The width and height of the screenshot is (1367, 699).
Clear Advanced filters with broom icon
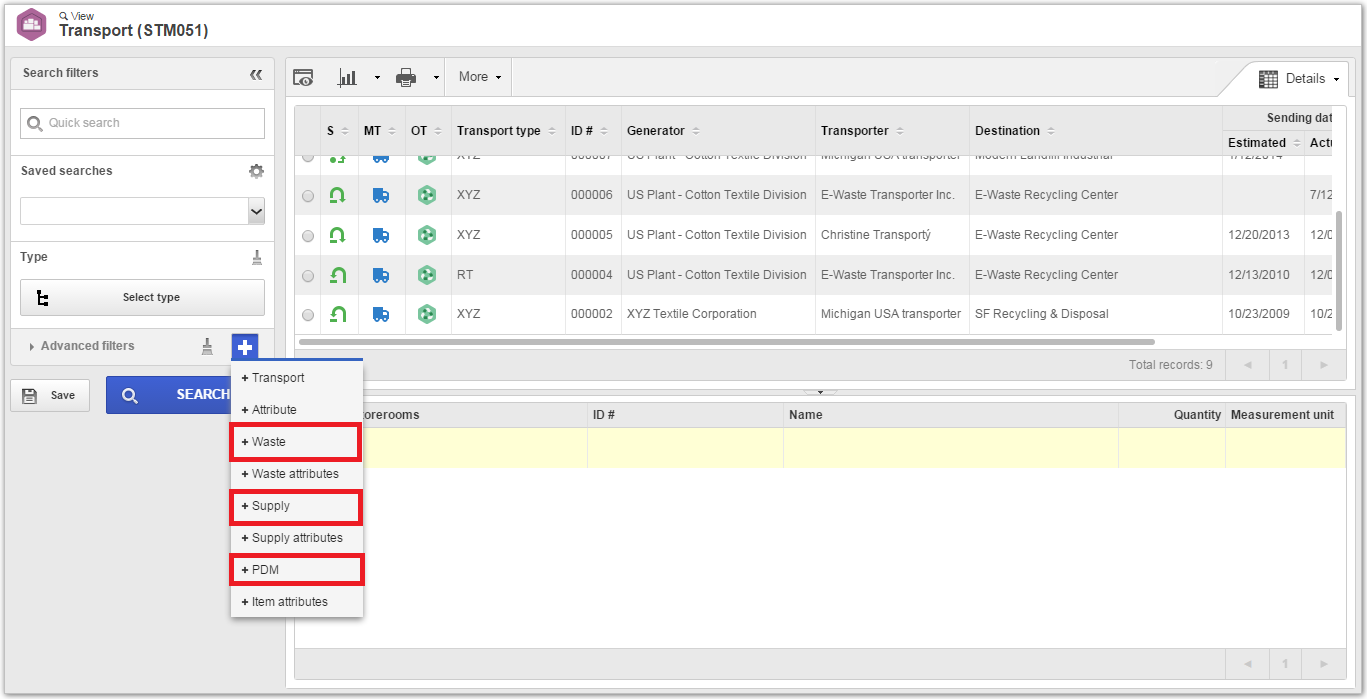[207, 346]
